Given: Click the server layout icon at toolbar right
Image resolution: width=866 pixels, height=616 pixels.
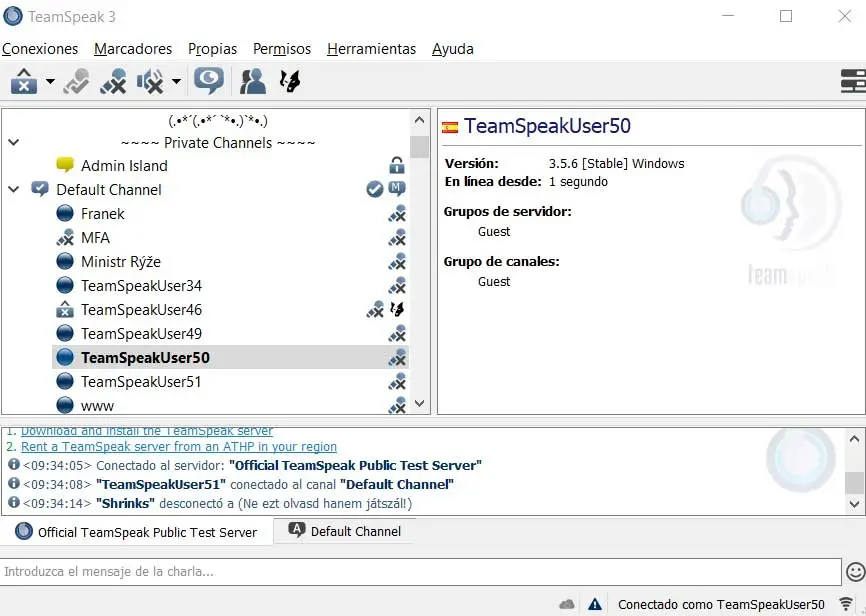Looking at the screenshot, I should coord(853,81).
